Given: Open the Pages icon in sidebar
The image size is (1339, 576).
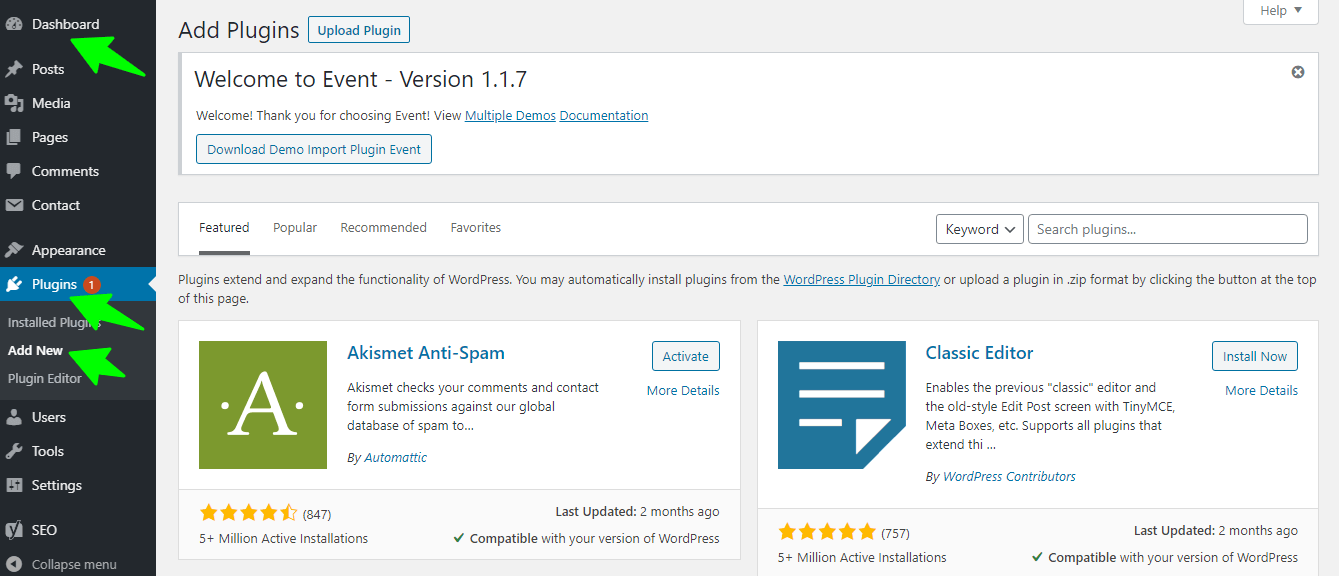Looking at the screenshot, I should pyautogui.click(x=14, y=137).
